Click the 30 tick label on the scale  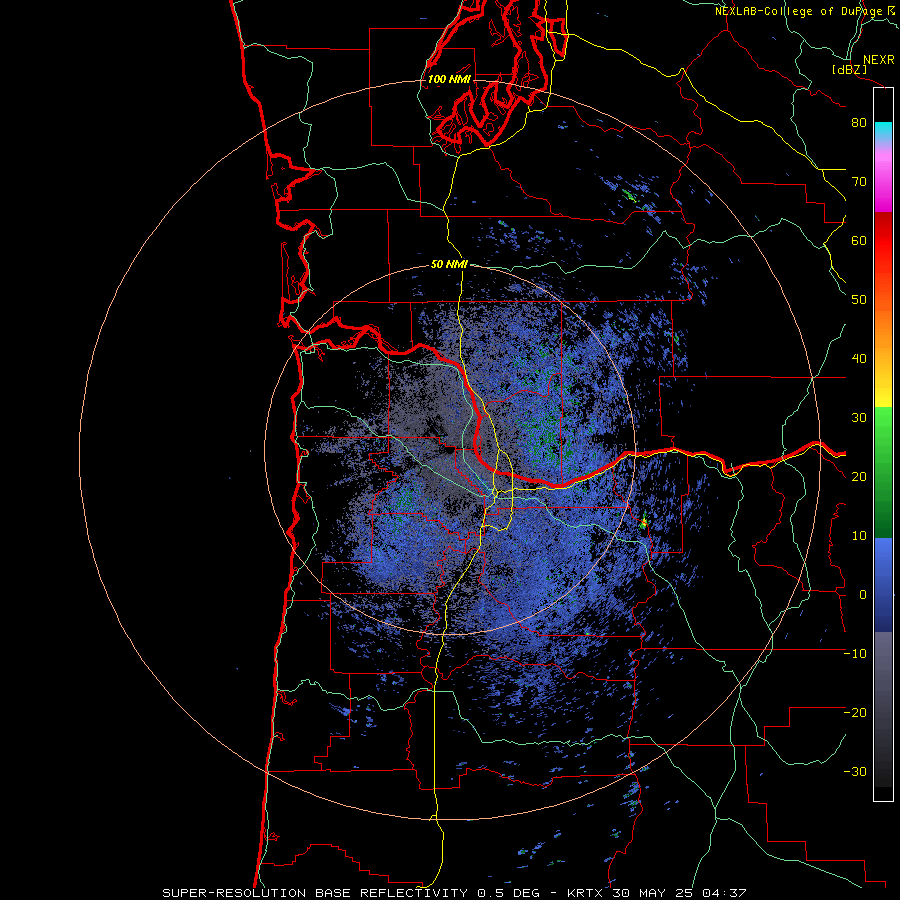coord(859,418)
